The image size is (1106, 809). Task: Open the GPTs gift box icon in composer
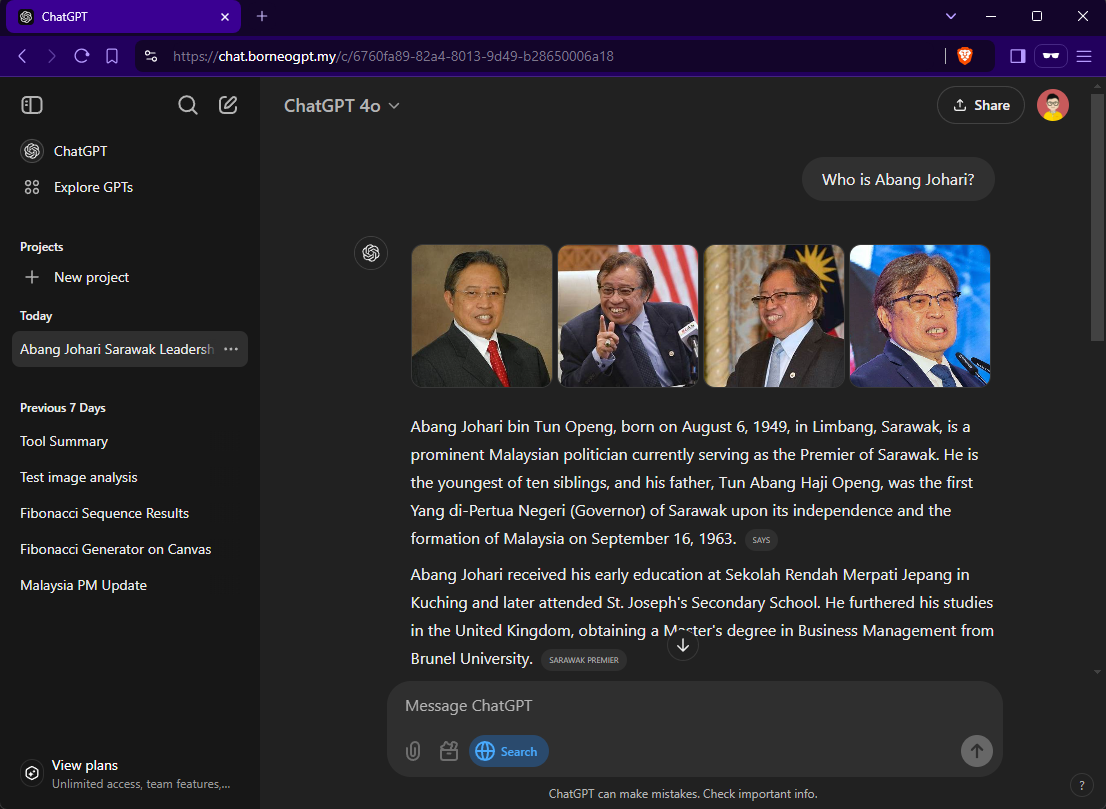[448, 751]
